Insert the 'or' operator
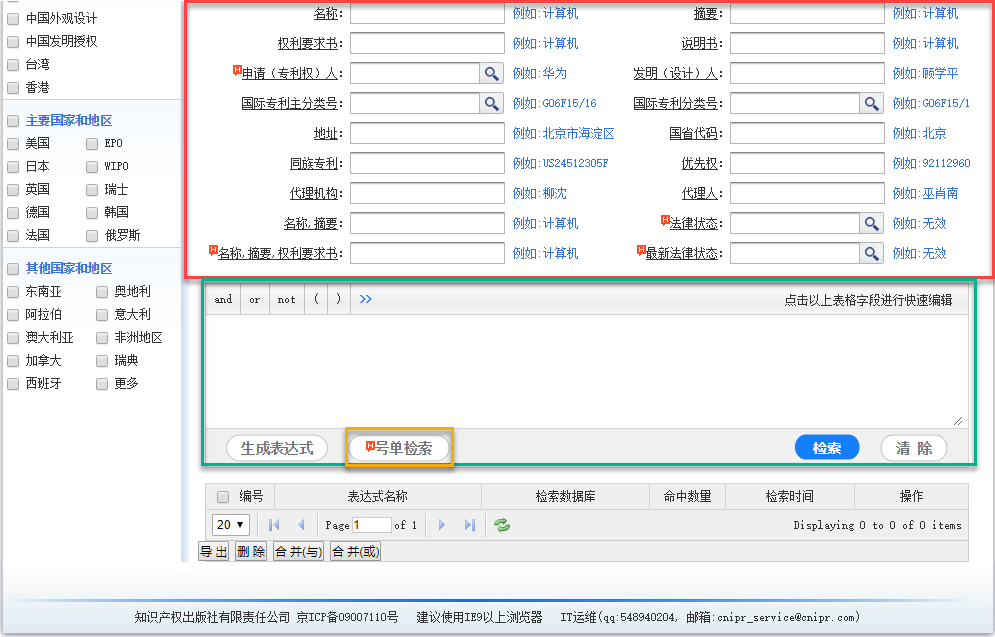This screenshot has height=637, width=995. pos(254,299)
